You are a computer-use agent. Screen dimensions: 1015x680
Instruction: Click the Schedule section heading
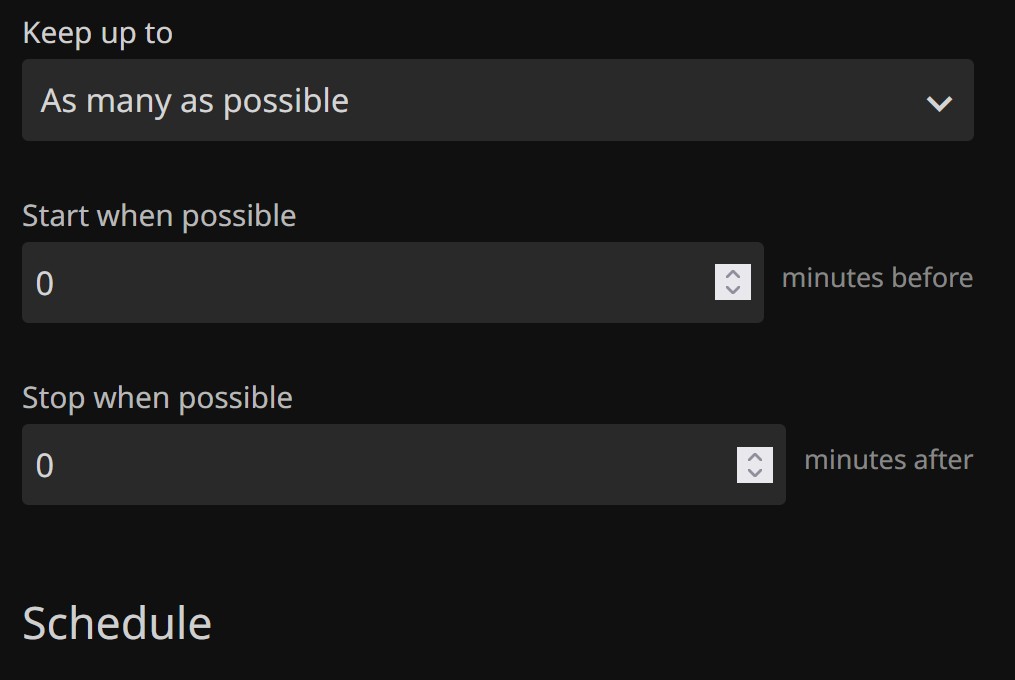point(117,624)
